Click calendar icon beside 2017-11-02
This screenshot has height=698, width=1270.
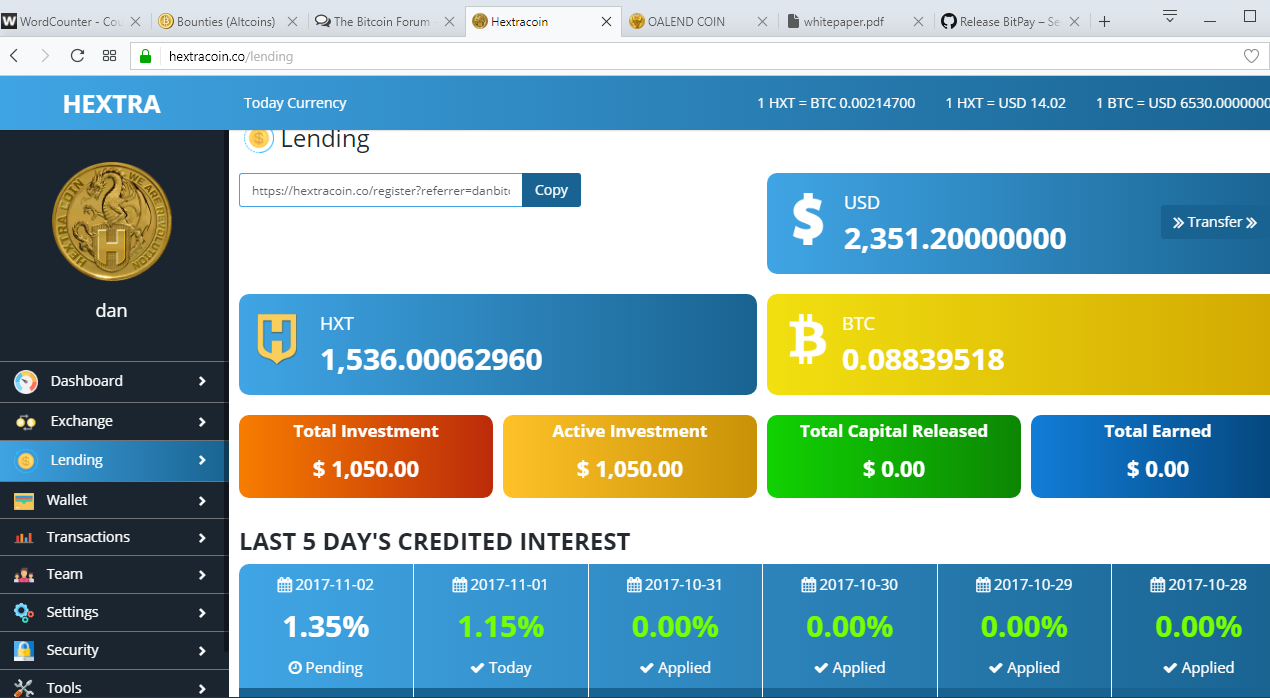[x=285, y=585]
